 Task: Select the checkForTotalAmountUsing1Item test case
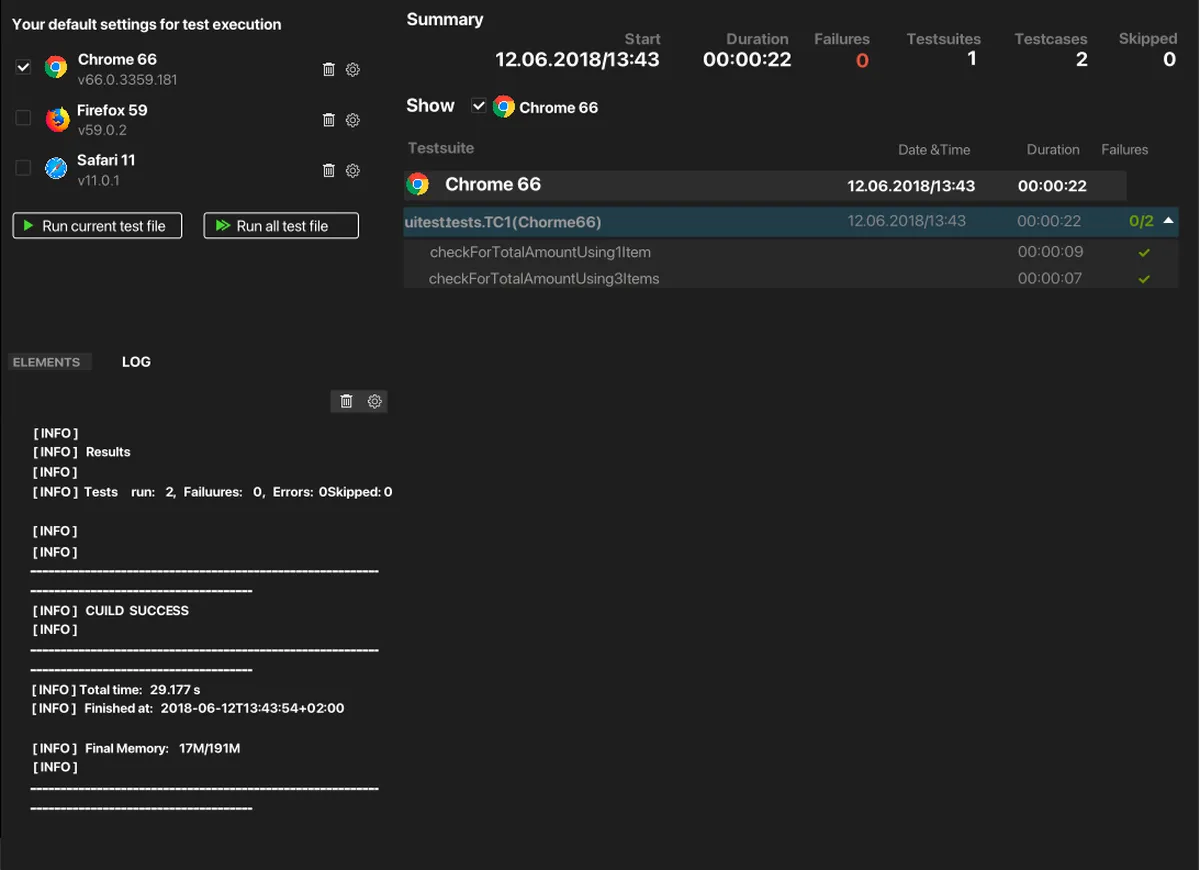click(x=540, y=252)
